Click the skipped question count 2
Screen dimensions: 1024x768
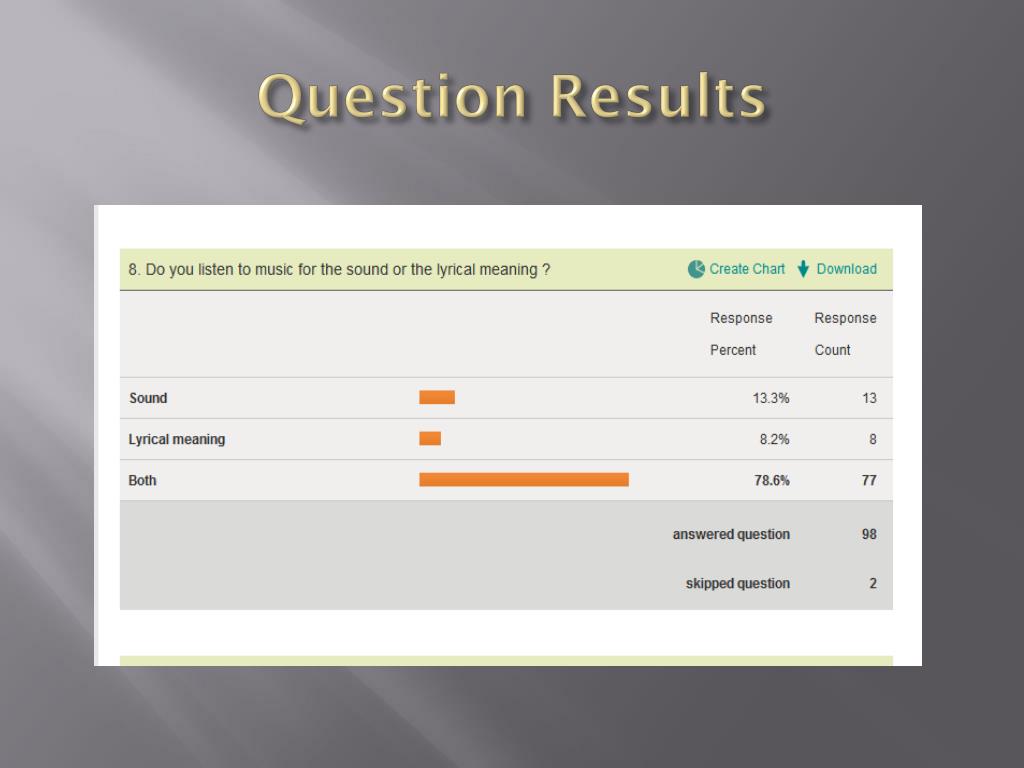click(x=872, y=583)
